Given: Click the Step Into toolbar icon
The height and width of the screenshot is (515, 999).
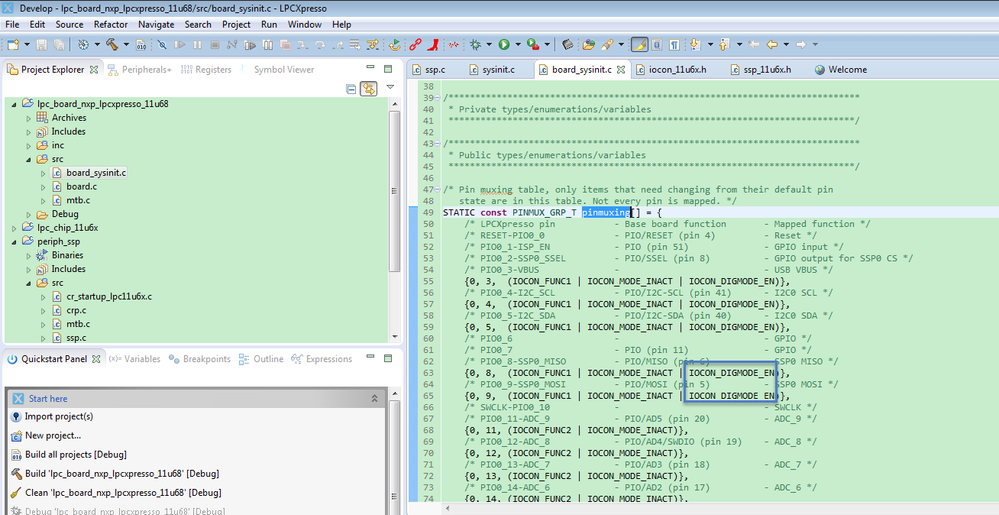Looking at the screenshot, I should point(303,45).
